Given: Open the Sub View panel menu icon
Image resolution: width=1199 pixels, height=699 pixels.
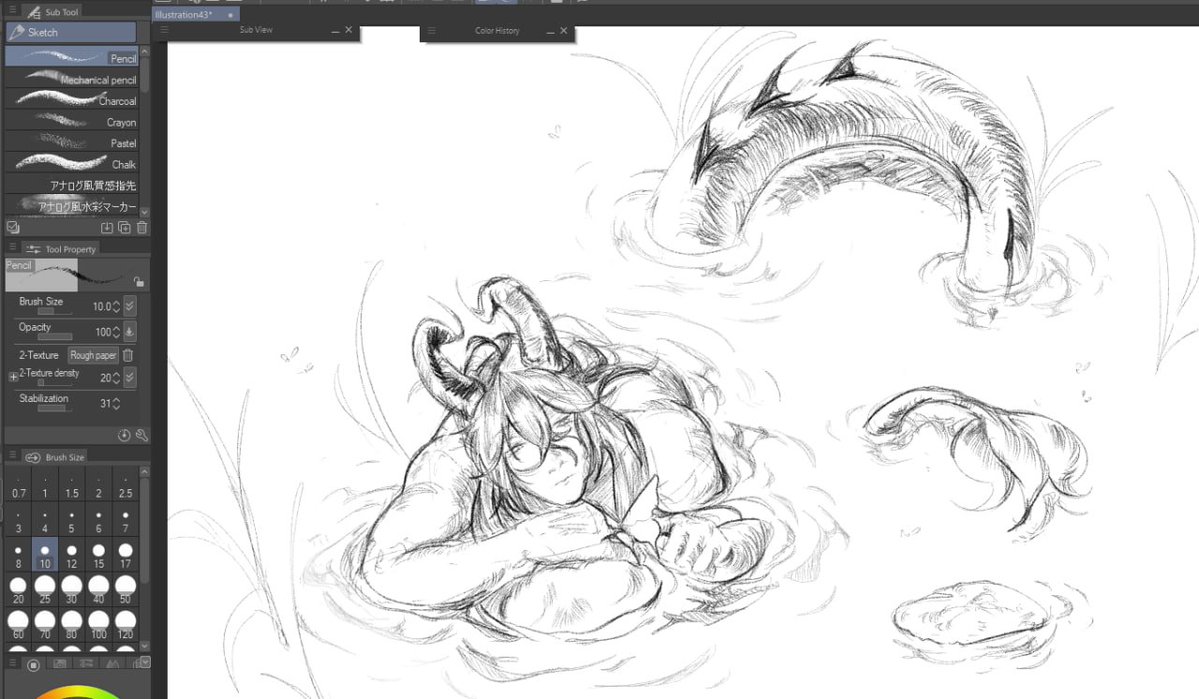Looking at the screenshot, I should pos(164,30).
